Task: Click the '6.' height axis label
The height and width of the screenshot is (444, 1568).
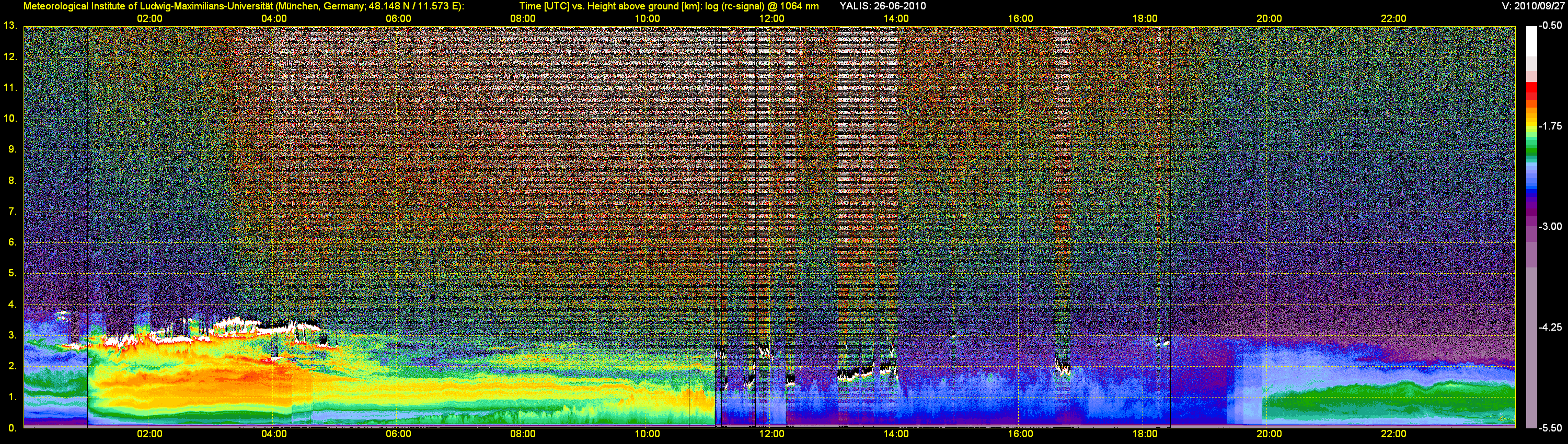Action: [12, 242]
